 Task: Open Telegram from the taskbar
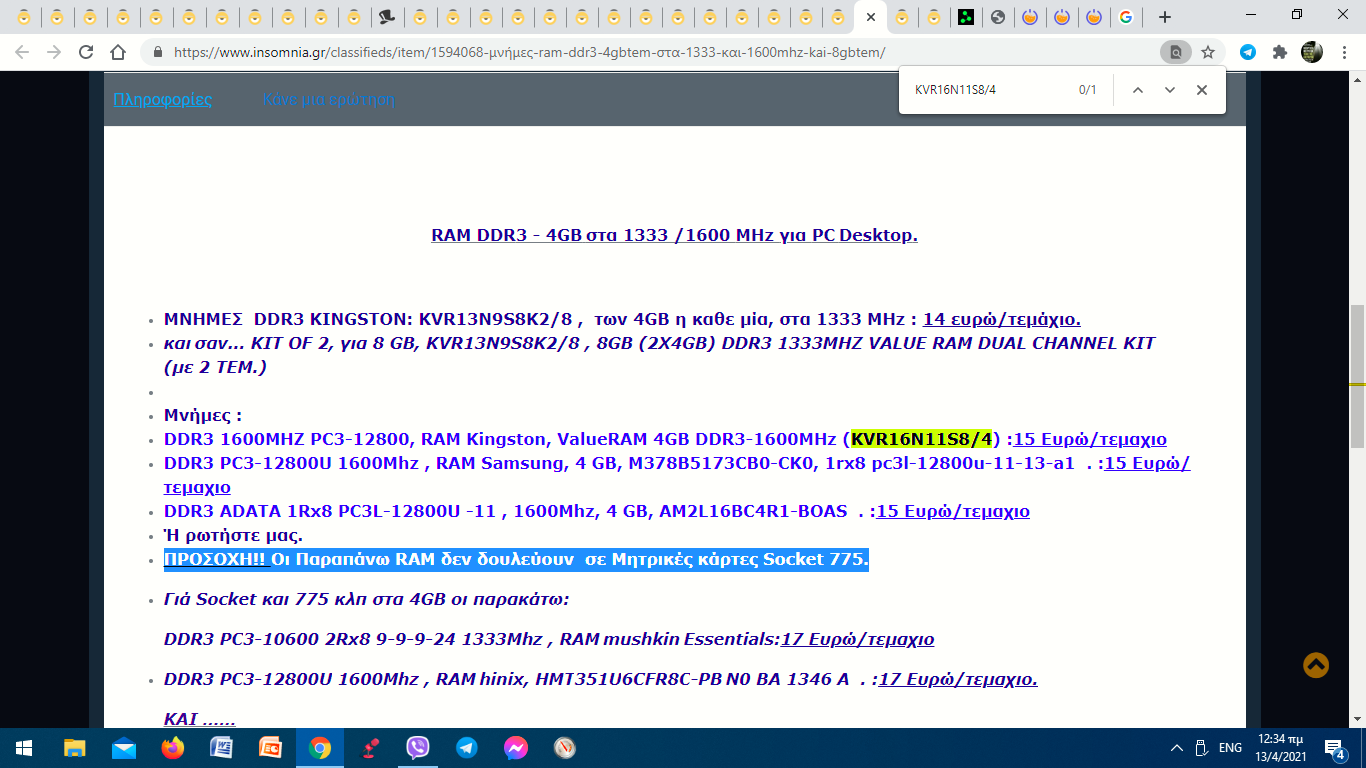click(x=467, y=748)
